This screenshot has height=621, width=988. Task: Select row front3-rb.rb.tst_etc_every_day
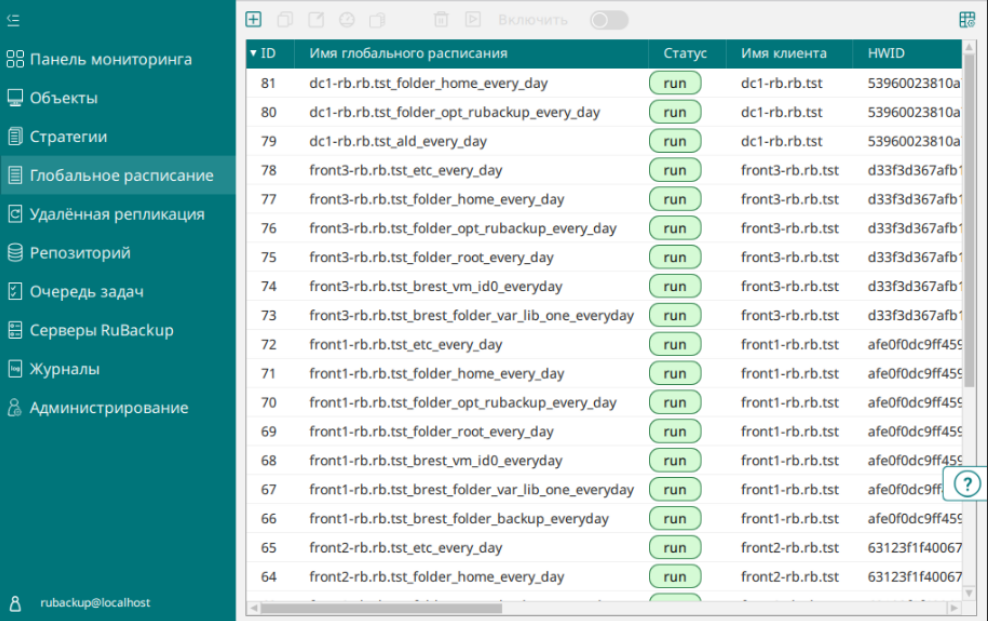point(604,170)
